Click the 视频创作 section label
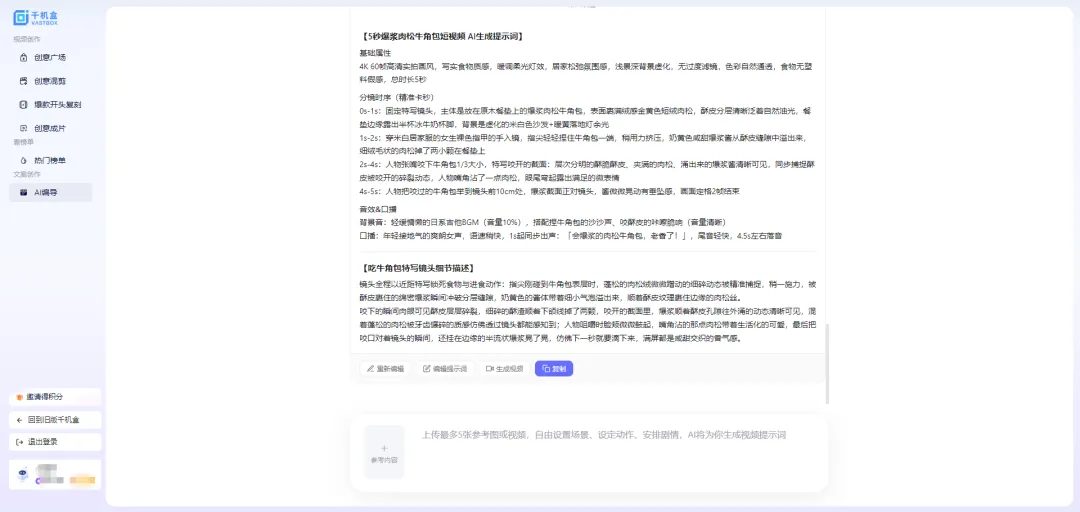This screenshot has height=512, width=1080. pos(26,39)
